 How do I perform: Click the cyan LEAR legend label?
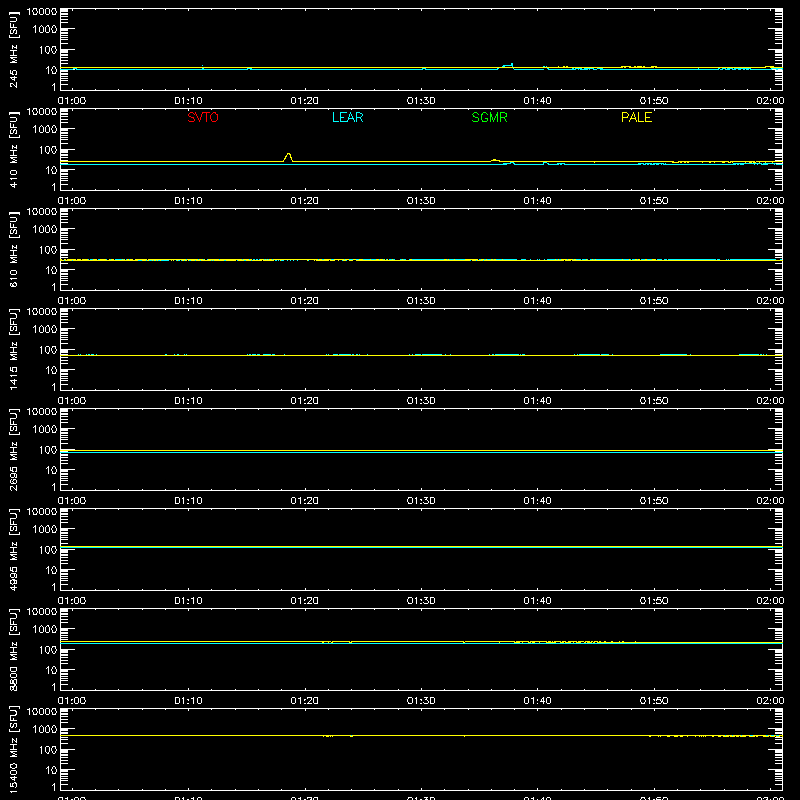coord(347,117)
